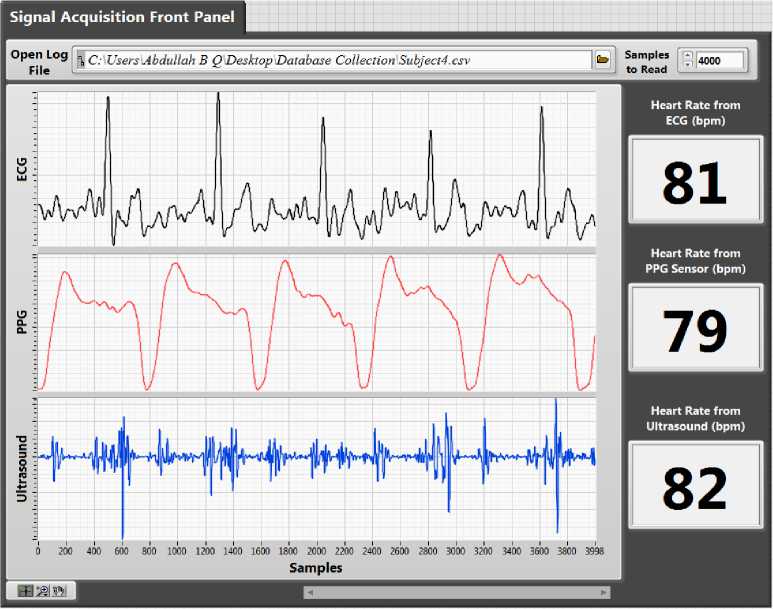
Task: Click the Ultrasound heart rate indicator showing 82
Action: click(694, 487)
